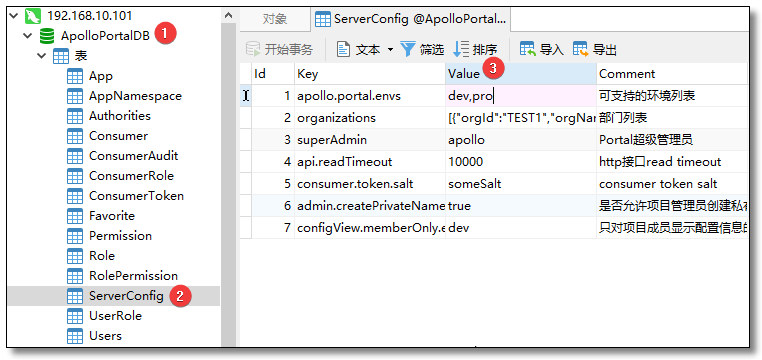The width and height of the screenshot is (762, 360).
Task: Open the 文本 dropdown arrow
Action: (x=390, y=50)
